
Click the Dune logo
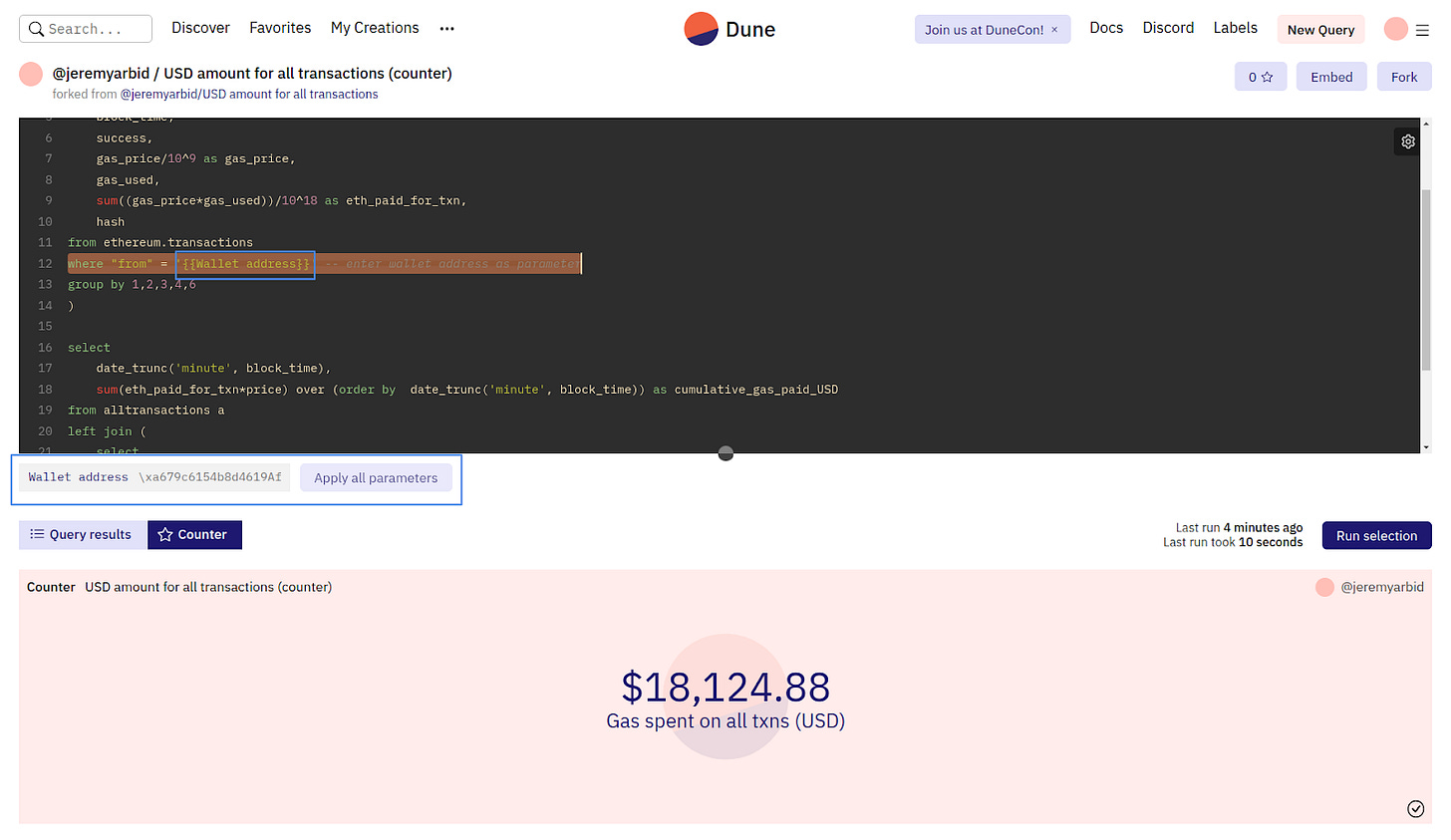729,29
